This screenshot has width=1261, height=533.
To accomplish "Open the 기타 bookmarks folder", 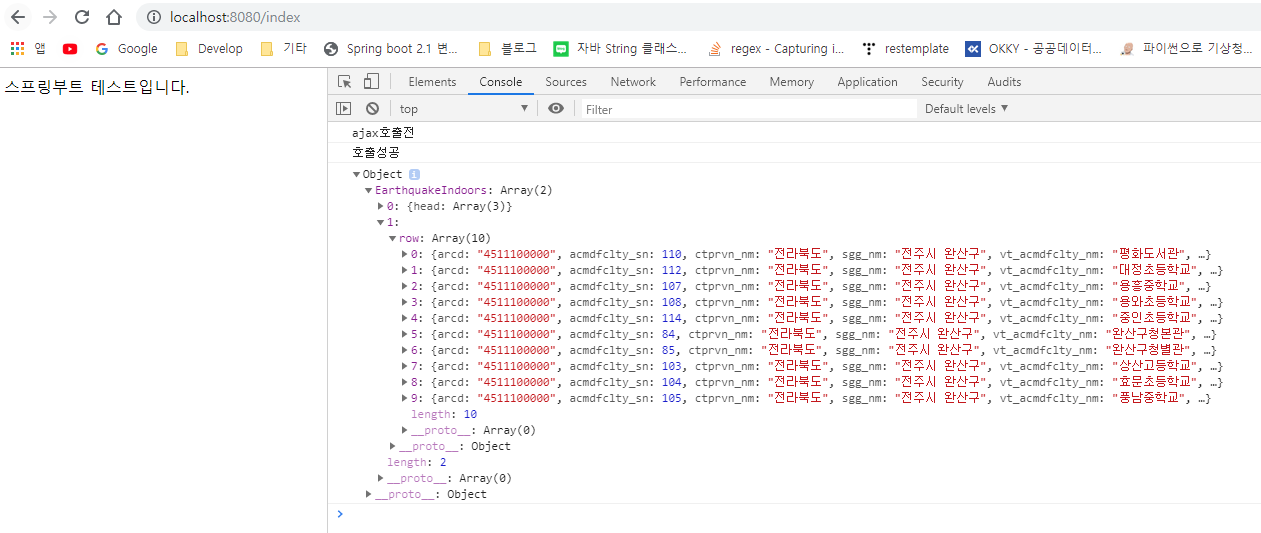I will pyautogui.click(x=283, y=48).
